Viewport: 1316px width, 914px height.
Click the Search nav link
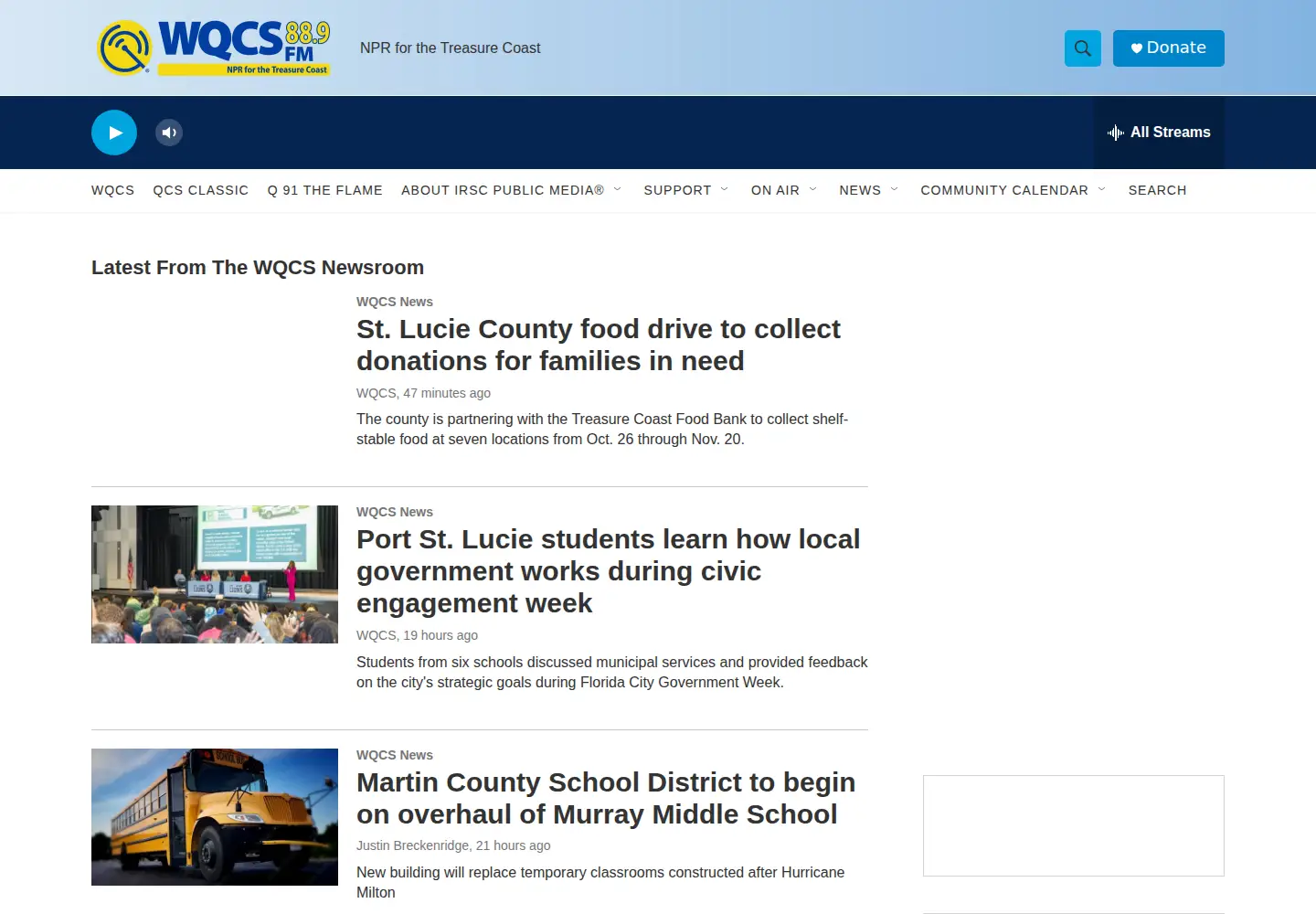coord(1157,190)
